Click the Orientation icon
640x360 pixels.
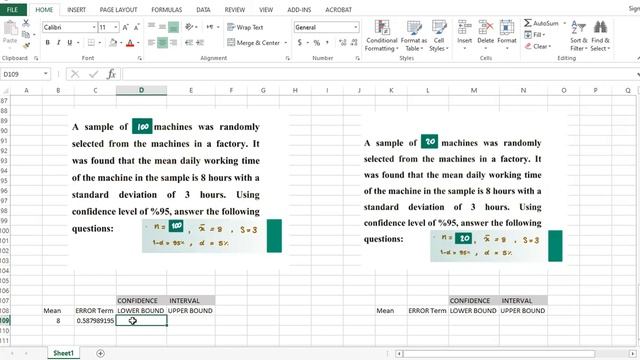tap(189, 27)
